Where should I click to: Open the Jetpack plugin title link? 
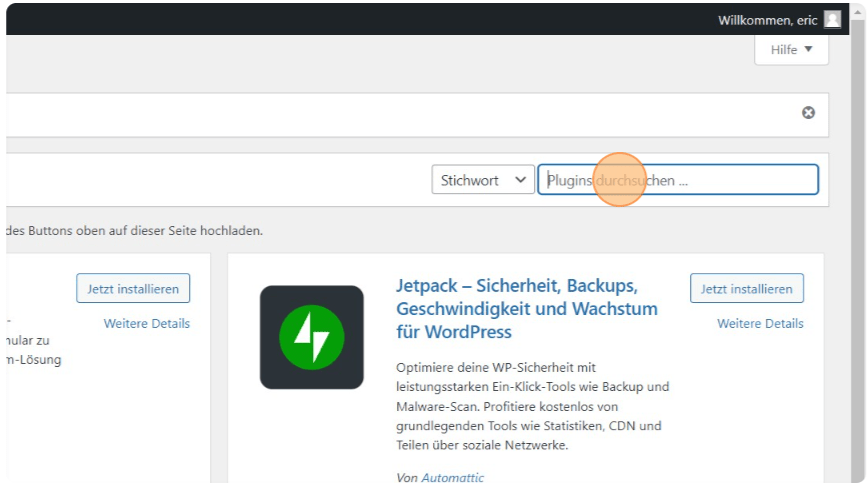[x=526, y=309]
